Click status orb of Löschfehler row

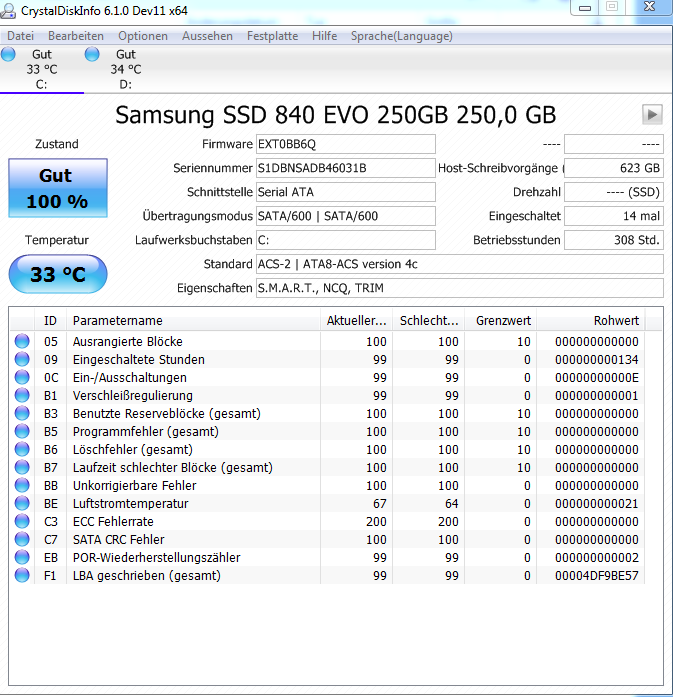pyautogui.click(x=22, y=449)
